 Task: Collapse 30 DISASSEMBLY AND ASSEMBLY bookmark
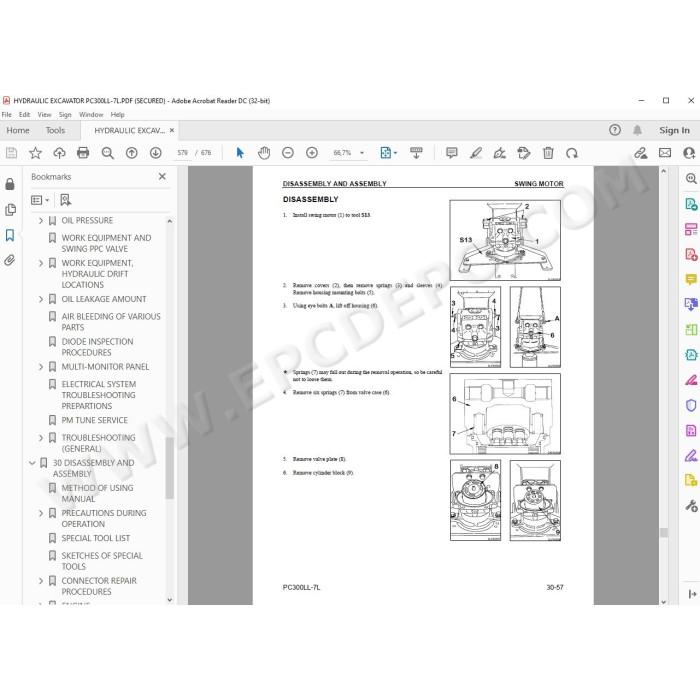pyautogui.click(x=32, y=463)
